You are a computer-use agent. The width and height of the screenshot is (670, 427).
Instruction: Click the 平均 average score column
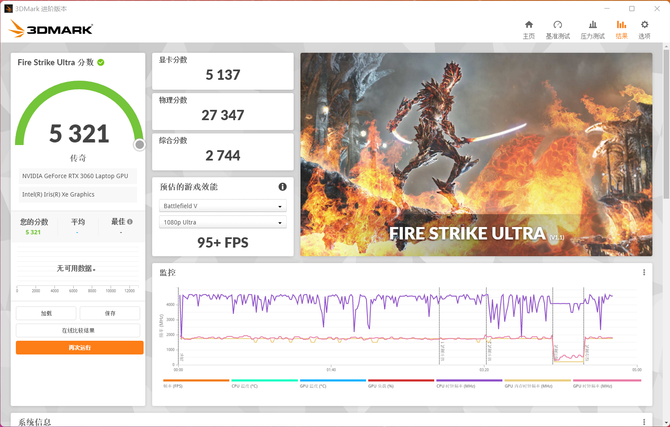click(x=78, y=226)
